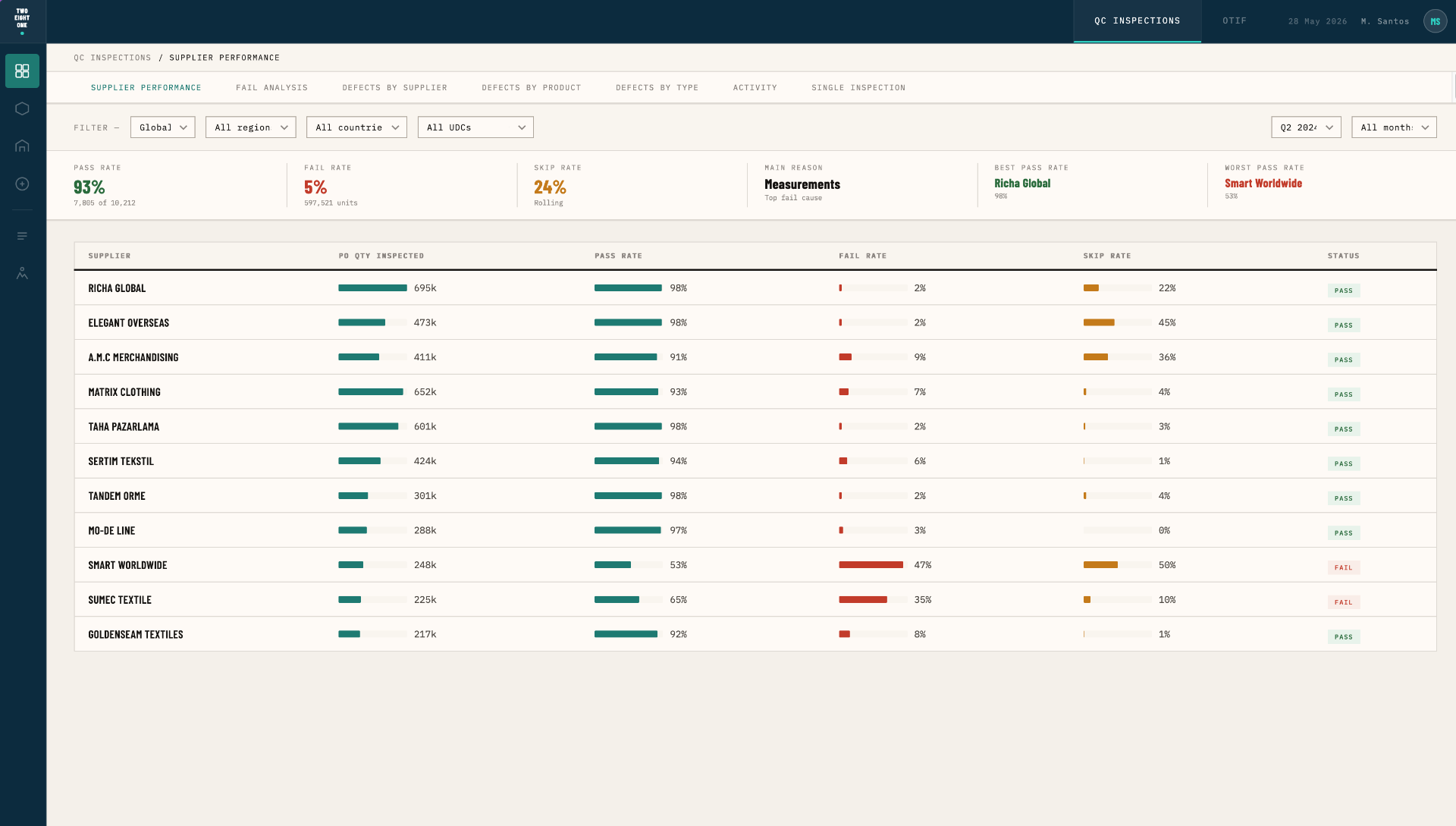Open Goldenseam Textiles supplier row

pos(755,634)
